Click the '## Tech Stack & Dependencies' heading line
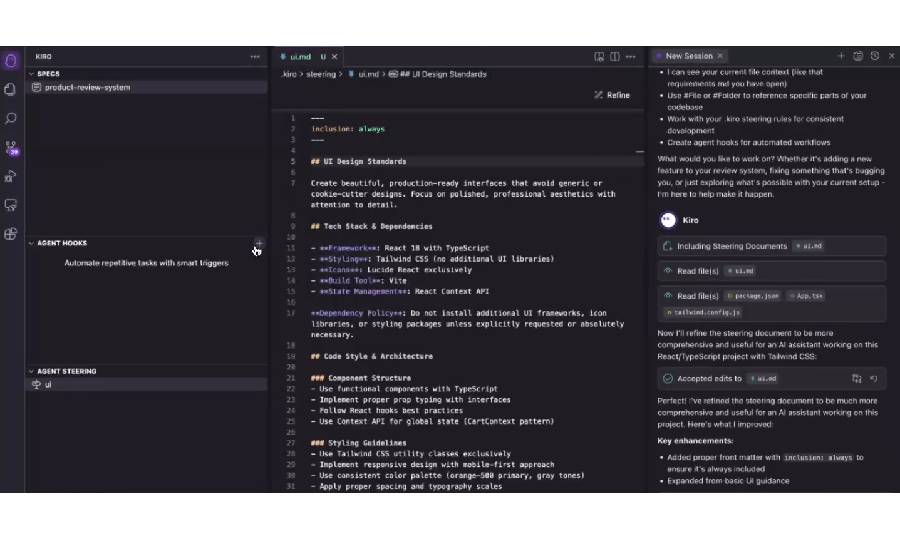This screenshot has height=540, width=900. pyautogui.click(x=372, y=227)
